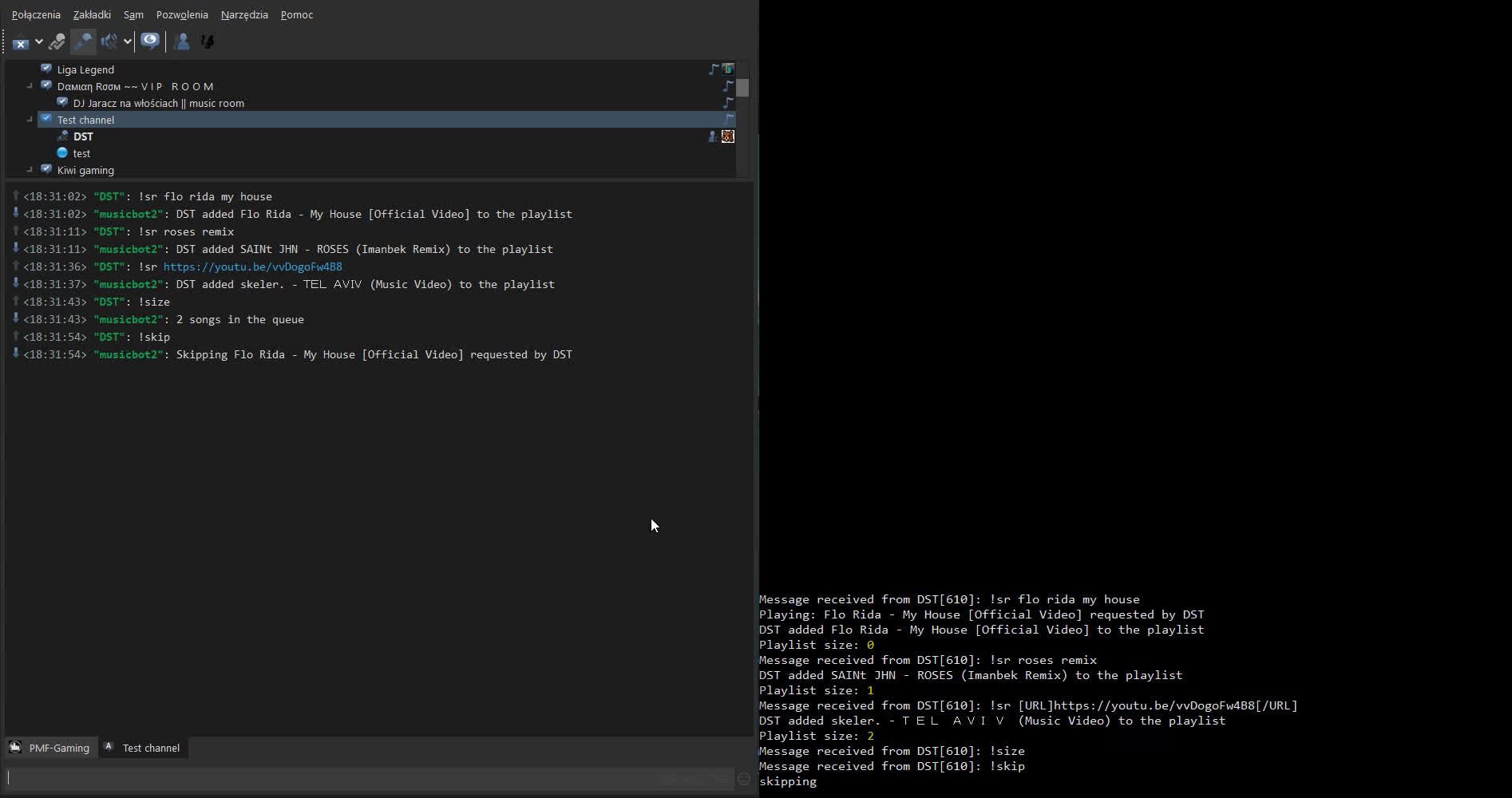The width and height of the screenshot is (1512, 798).
Task: Toggle the away status toolbar icon
Action: click(57, 41)
